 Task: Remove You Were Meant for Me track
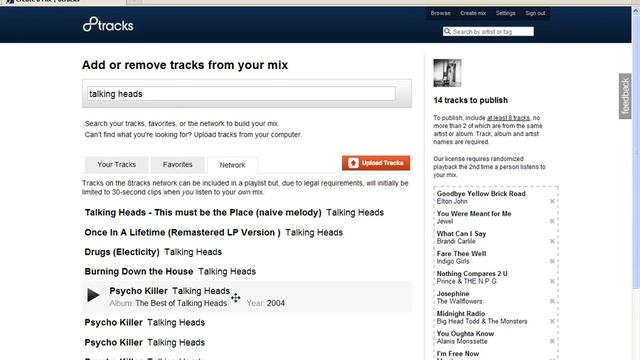[x=552, y=221]
